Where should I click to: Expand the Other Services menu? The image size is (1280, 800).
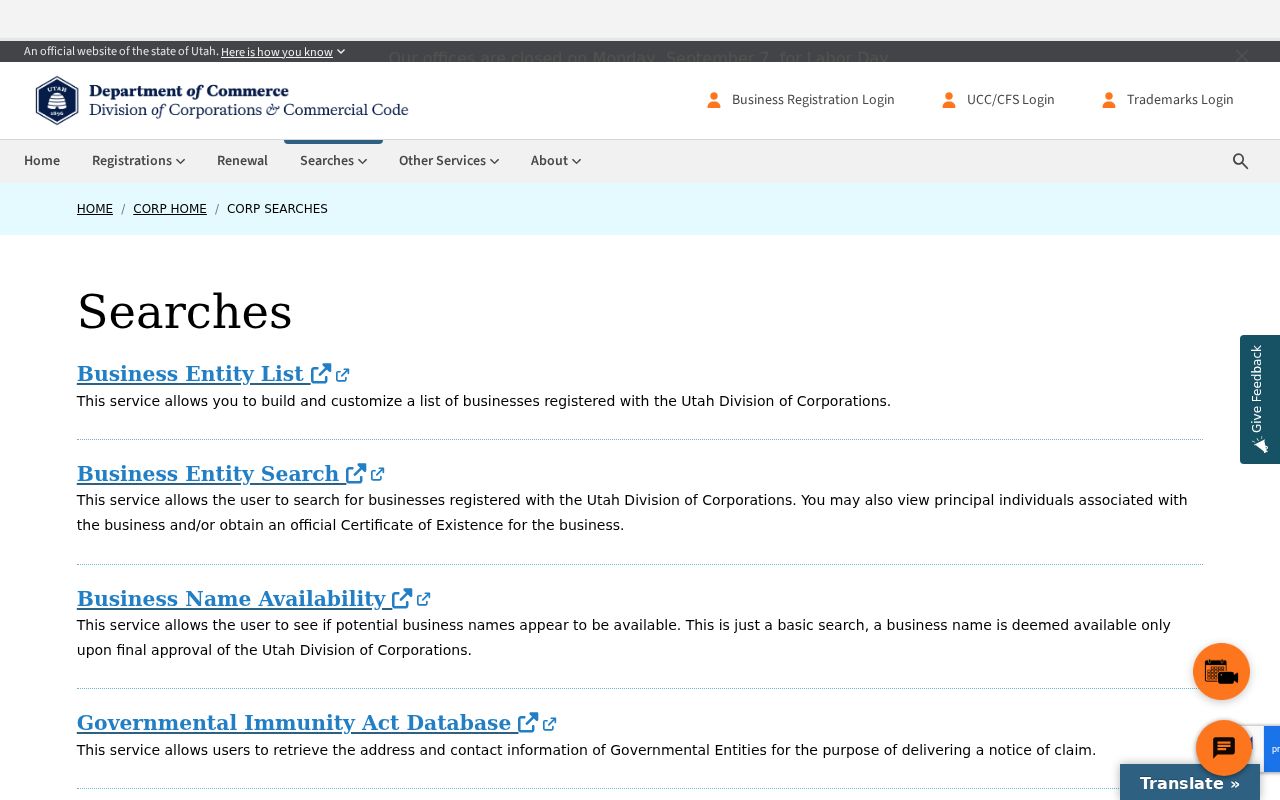coord(449,161)
